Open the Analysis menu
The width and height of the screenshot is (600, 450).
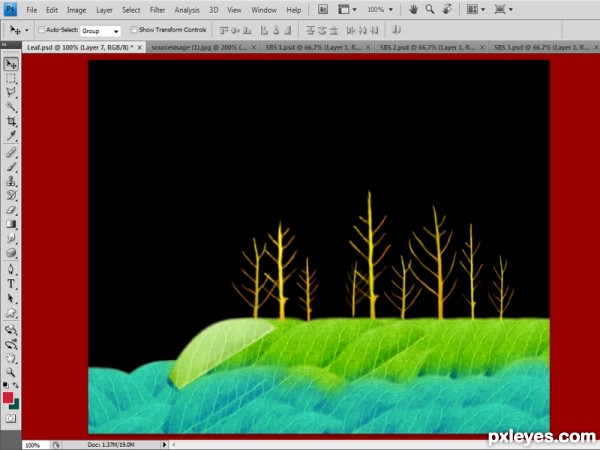click(187, 10)
